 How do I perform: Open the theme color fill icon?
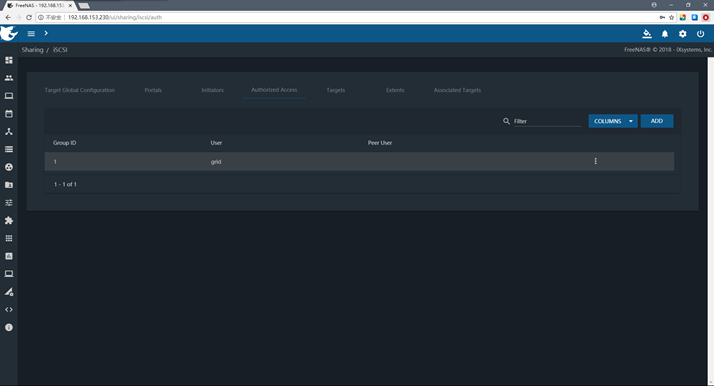(647, 34)
